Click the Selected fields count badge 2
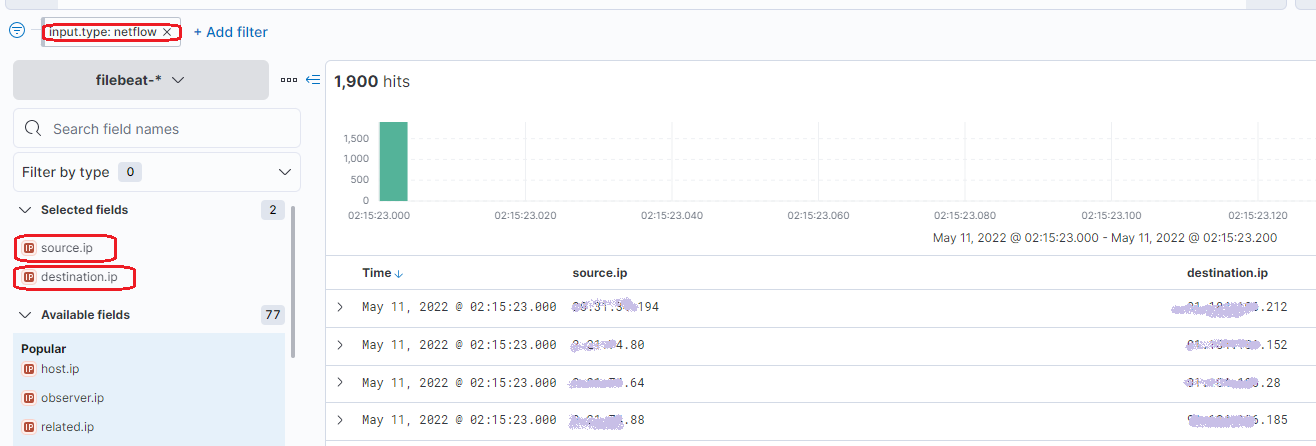Screen dimensions: 1316x446 click(x=273, y=210)
